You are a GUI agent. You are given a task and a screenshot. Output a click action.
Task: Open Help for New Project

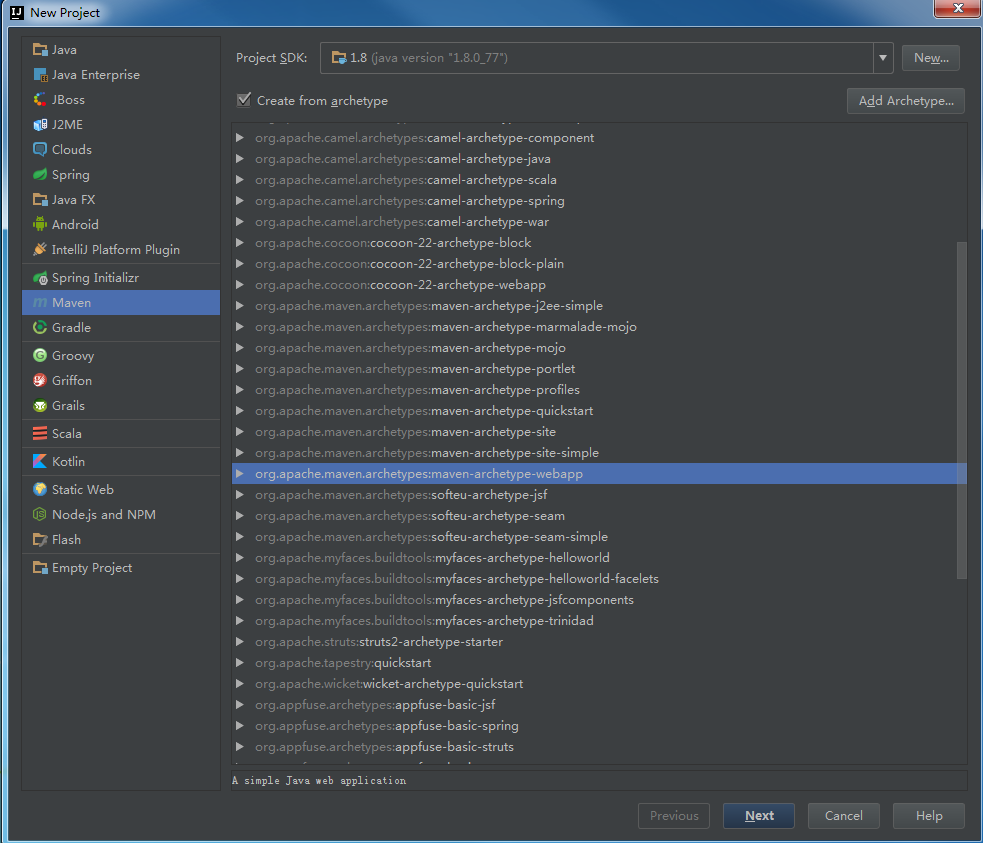[928, 815]
